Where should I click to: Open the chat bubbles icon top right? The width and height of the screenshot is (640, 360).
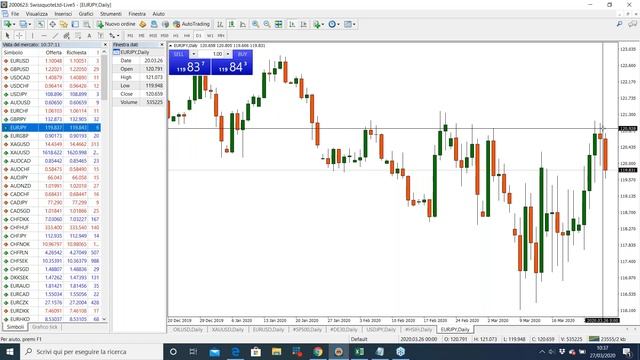click(x=632, y=24)
